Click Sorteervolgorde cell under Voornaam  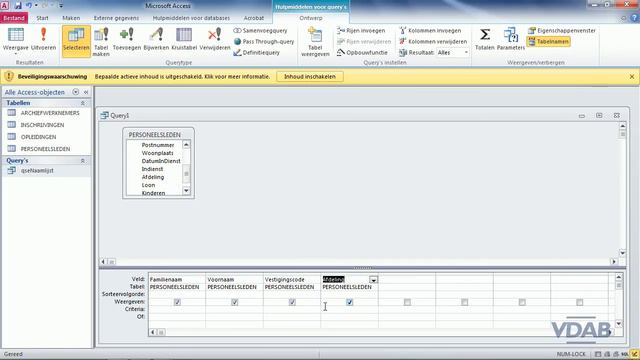(235, 294)
